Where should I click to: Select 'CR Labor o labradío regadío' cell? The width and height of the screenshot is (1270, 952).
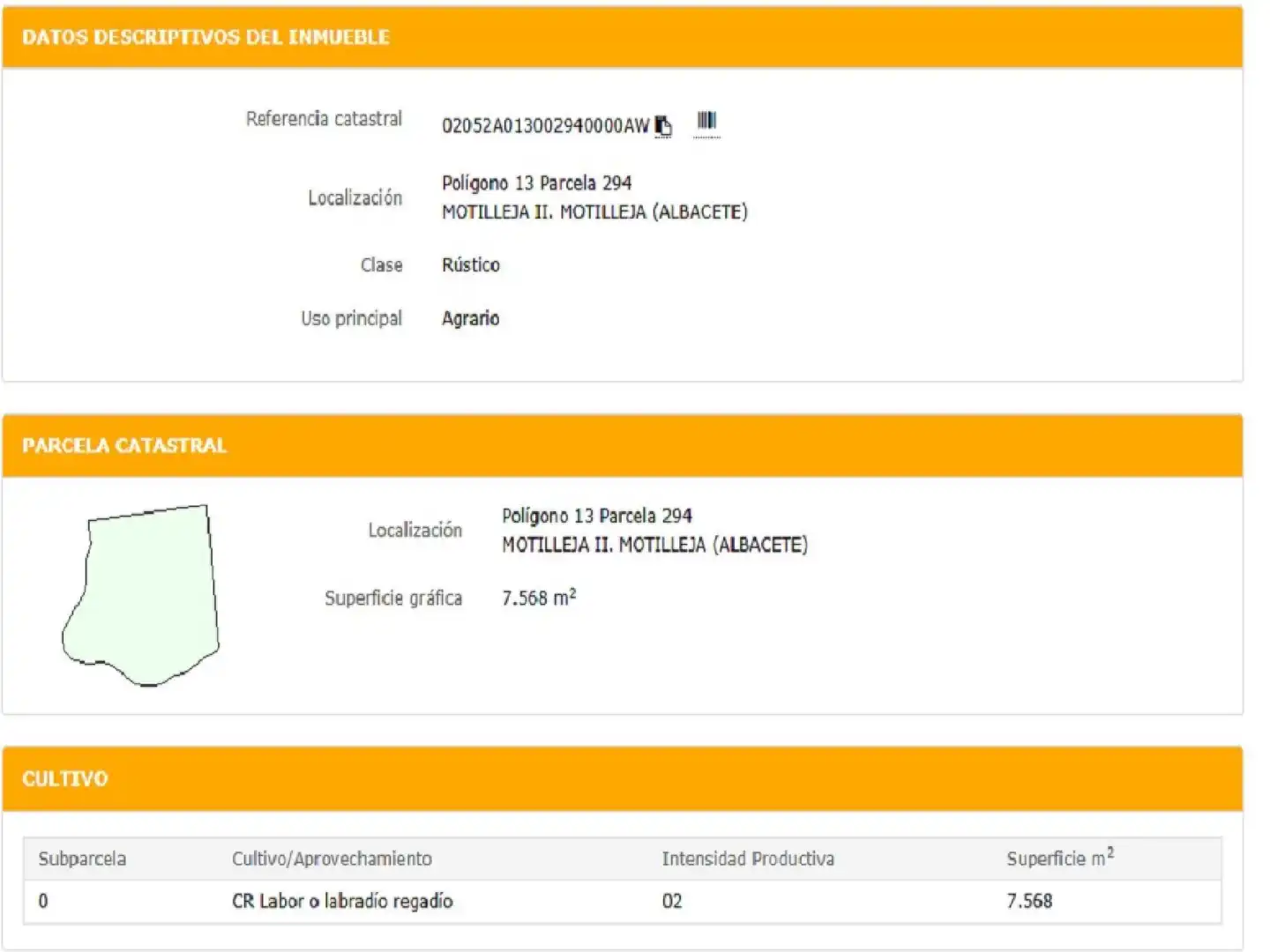pos(342,901)
